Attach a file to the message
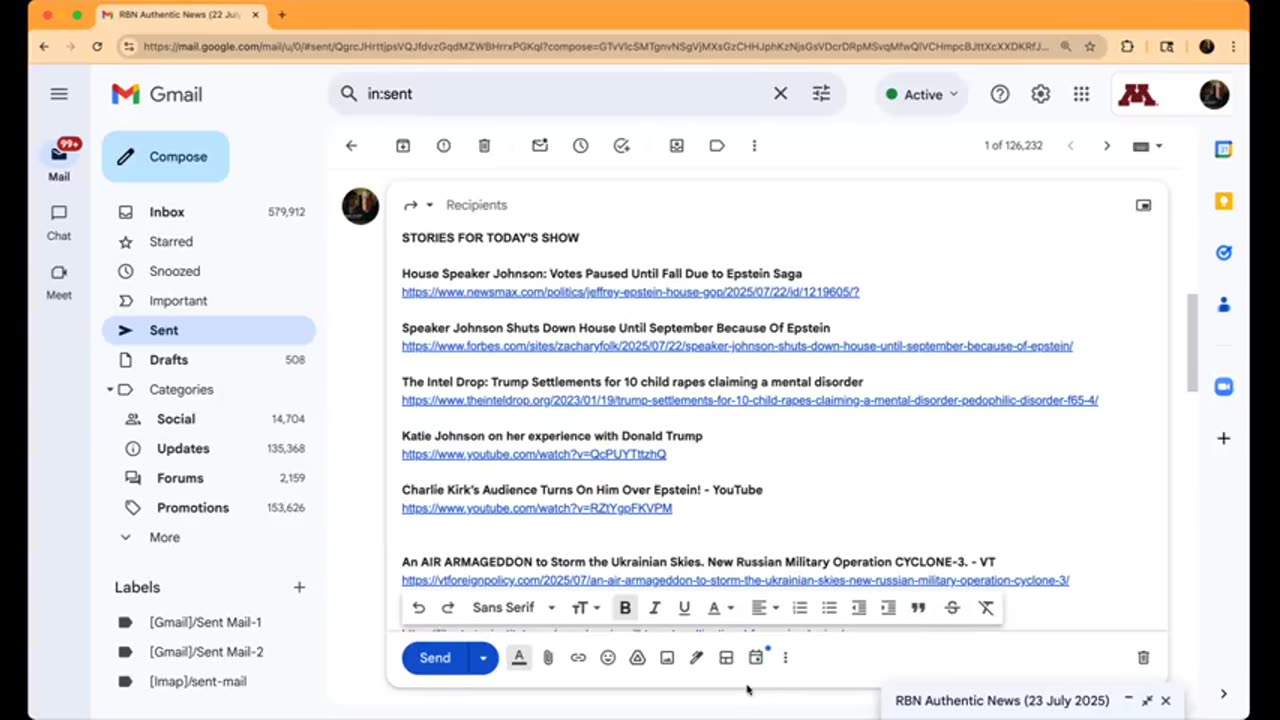 coord(548,658)
